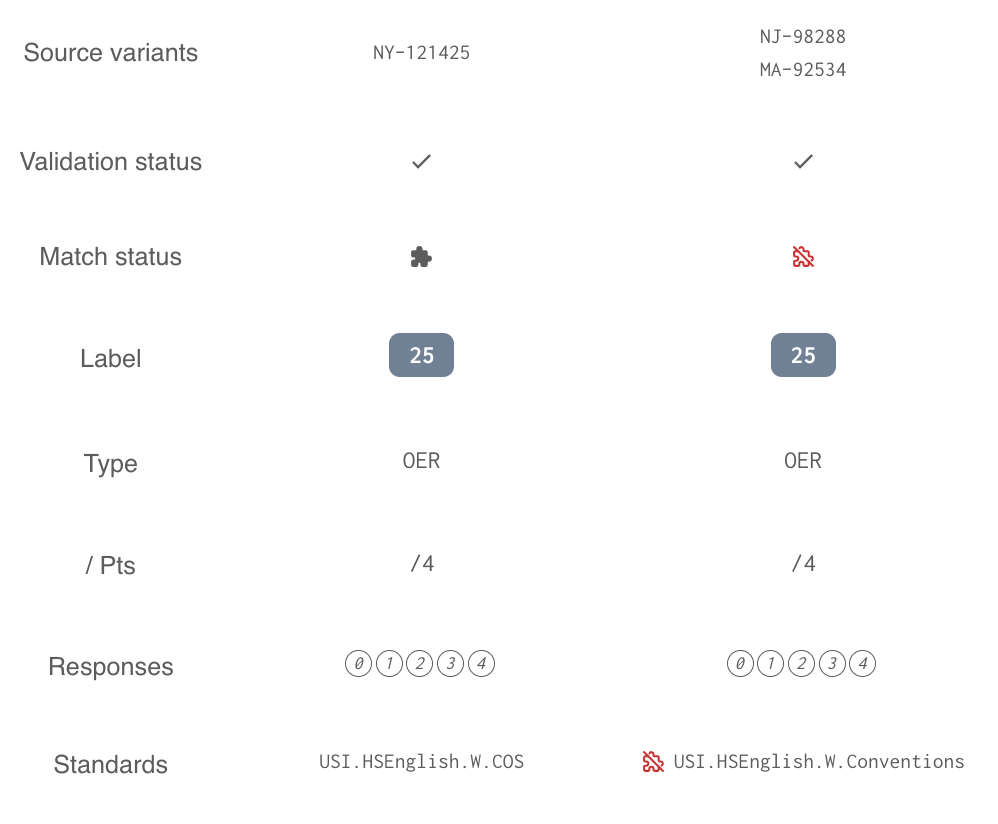998x824 pixels.
Task: Click the red mismatch puzzle icon under Match status
Action: pos(803,257)
